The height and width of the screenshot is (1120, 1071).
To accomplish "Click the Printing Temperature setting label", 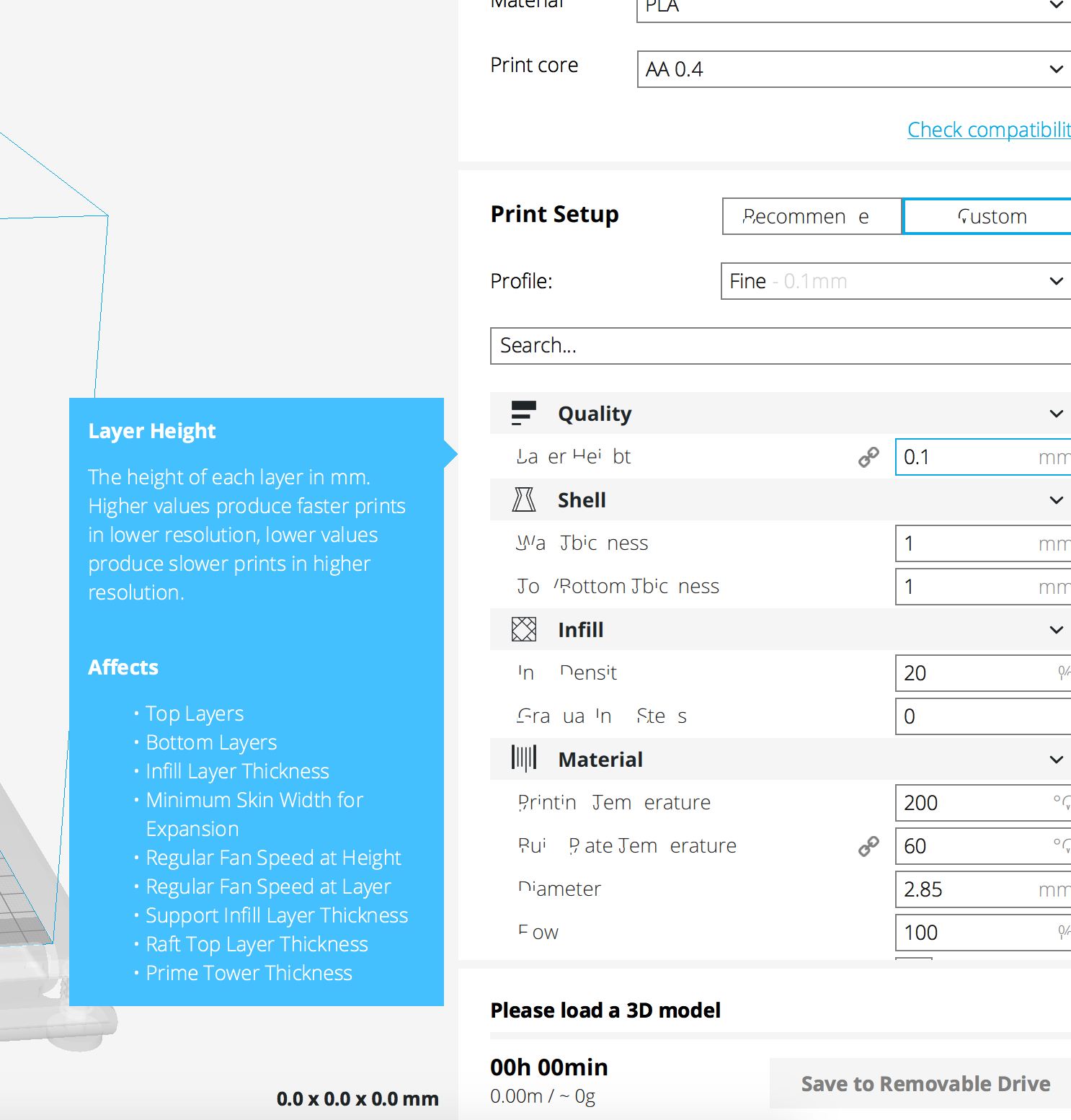I will pos(614,803).
